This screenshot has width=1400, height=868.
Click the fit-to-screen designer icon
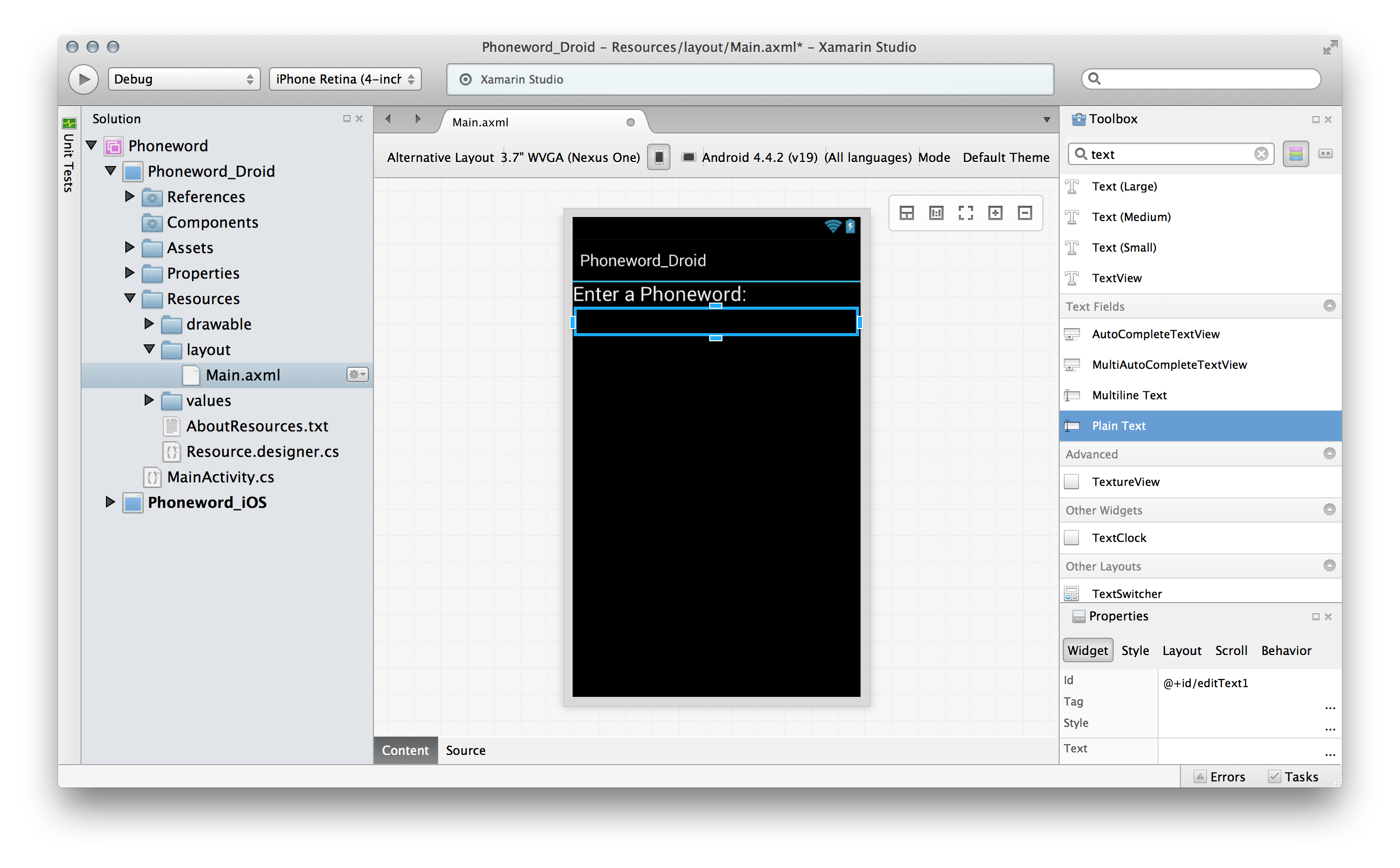(x=965, y=213)
